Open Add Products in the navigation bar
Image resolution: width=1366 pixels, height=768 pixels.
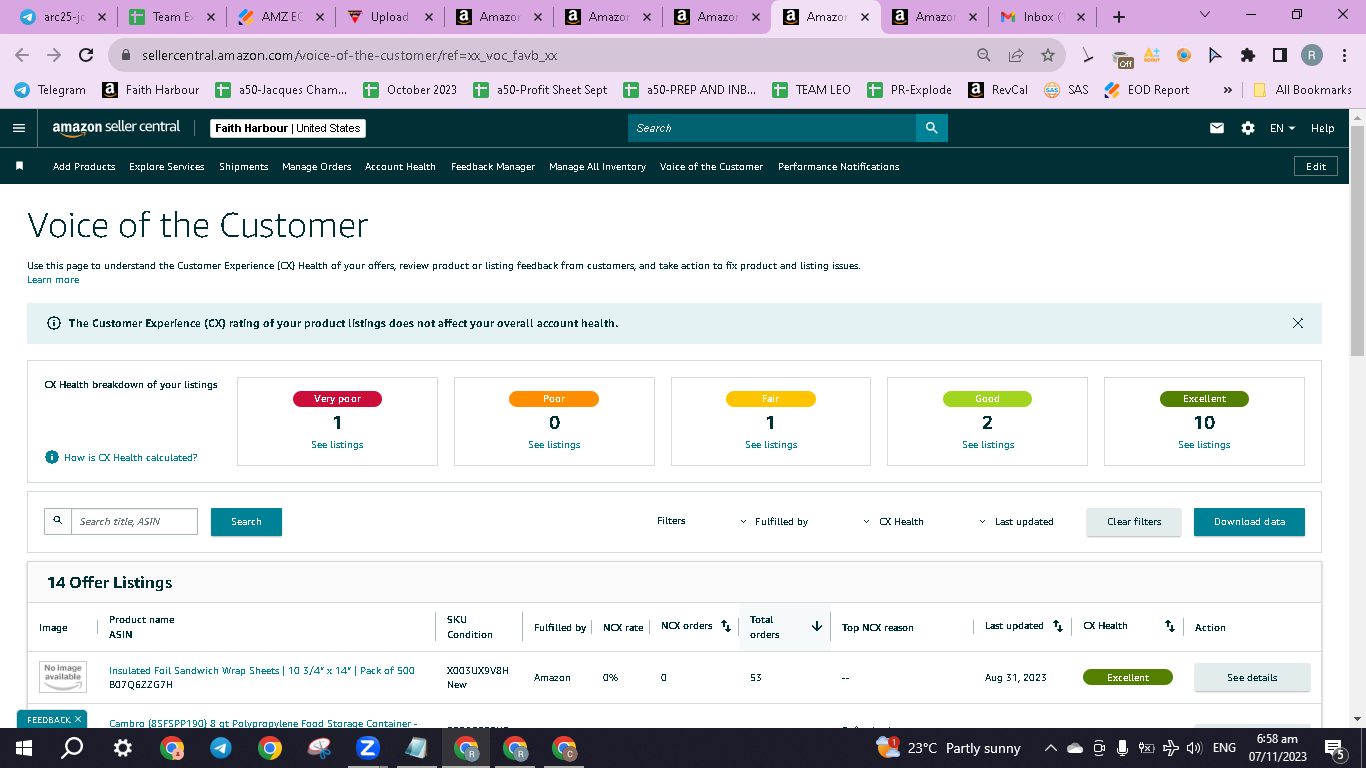[84, 167]
